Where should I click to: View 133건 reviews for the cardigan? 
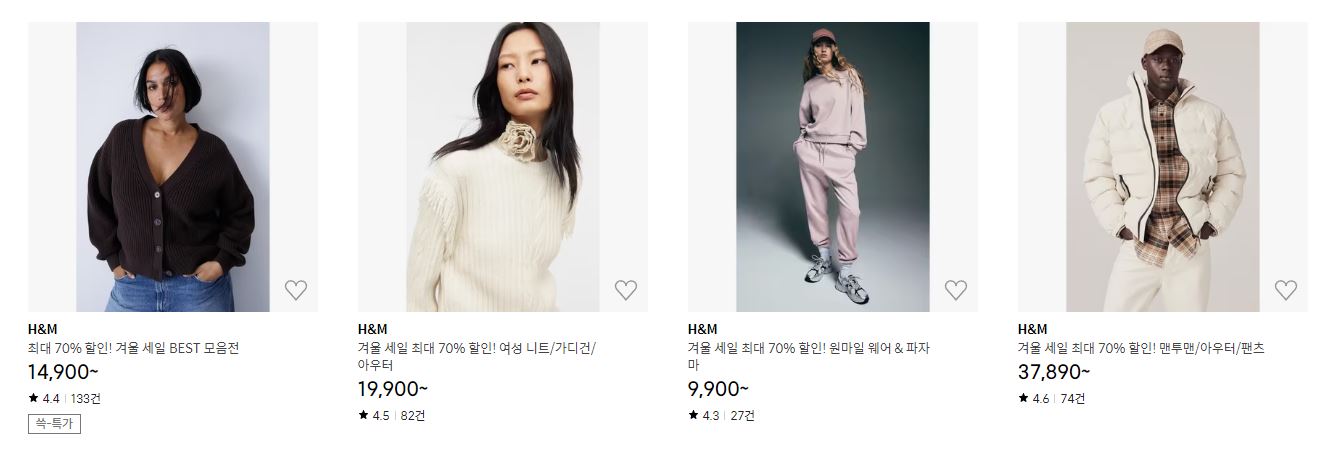(86, 398)
